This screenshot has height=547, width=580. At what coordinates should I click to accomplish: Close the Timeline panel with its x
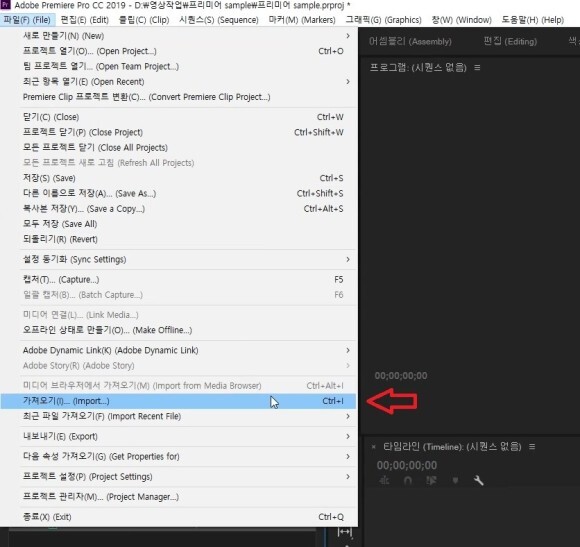(x=374, y=447)
